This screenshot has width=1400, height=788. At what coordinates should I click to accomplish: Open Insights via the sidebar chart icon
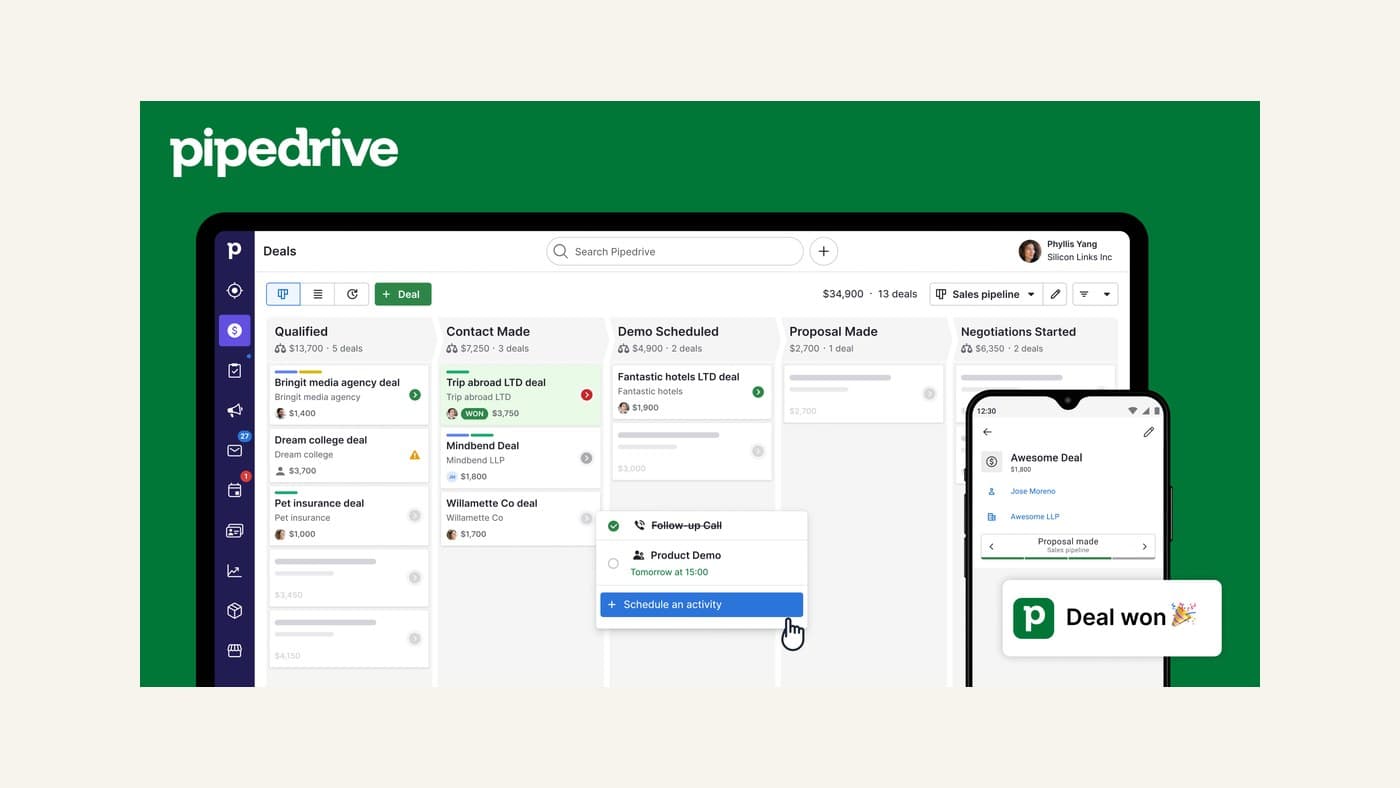tap(234, 571)
